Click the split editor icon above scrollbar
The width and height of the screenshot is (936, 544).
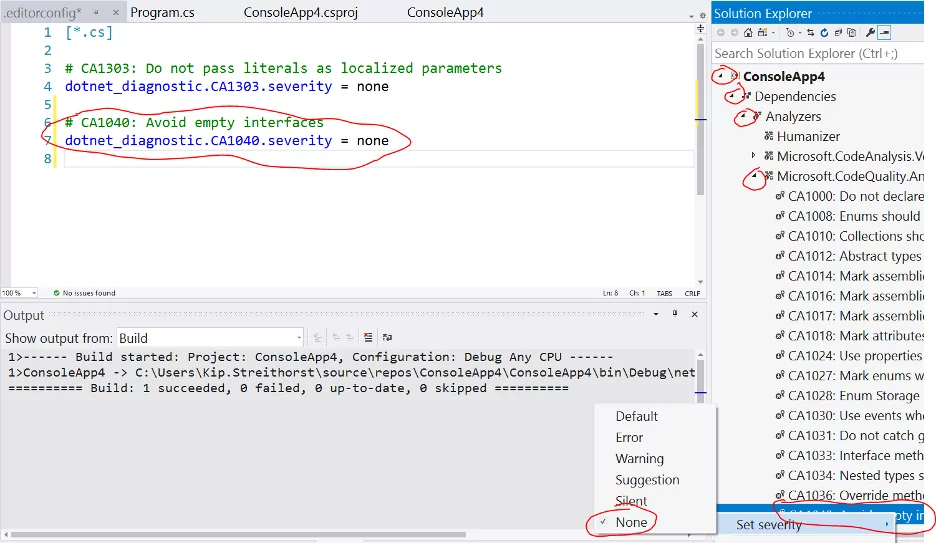[700, 29]
